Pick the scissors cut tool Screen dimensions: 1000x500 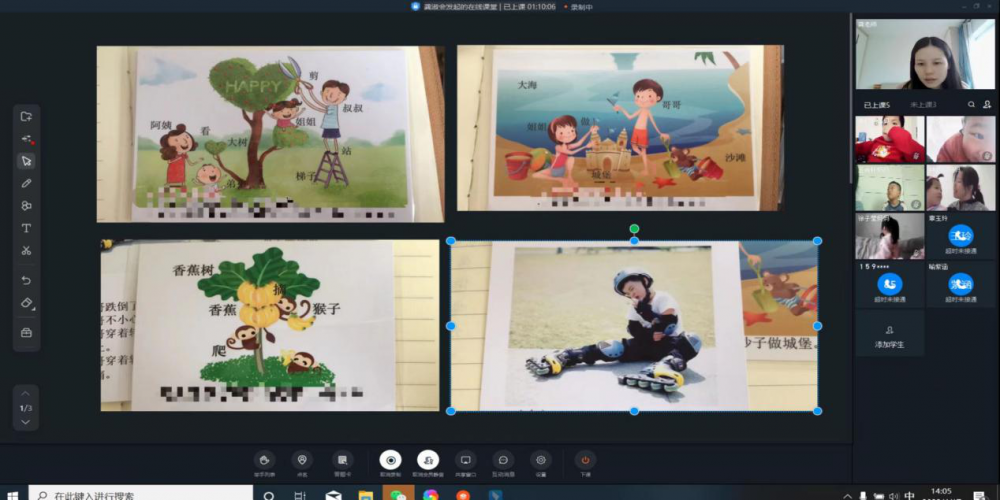26,250
